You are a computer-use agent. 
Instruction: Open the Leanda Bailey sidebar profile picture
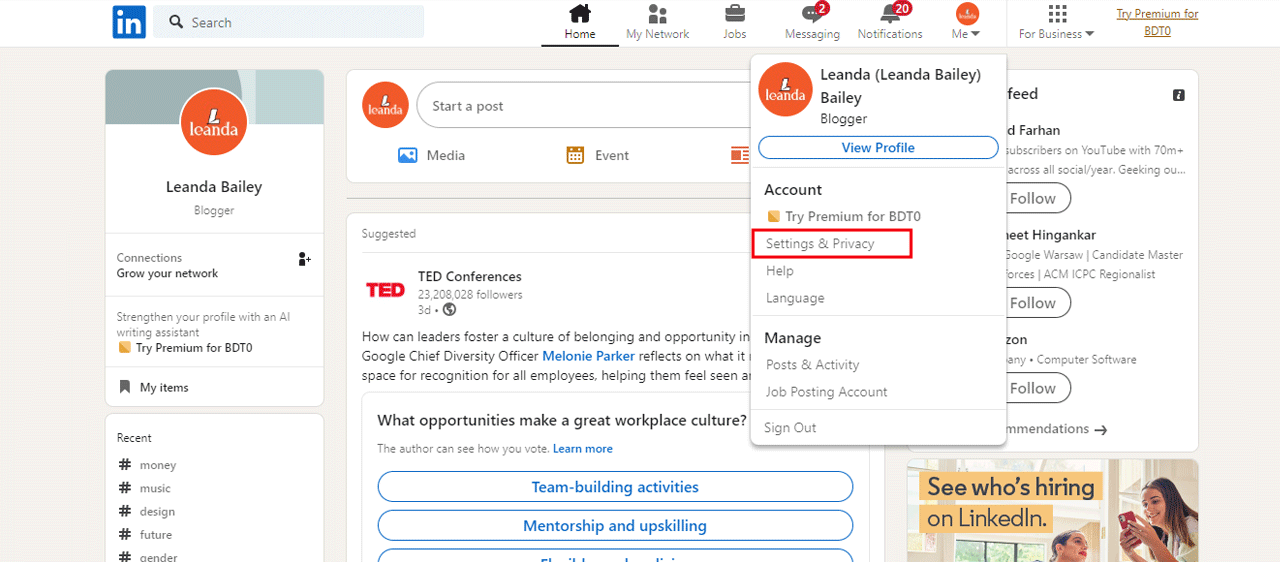click(214, 122)
